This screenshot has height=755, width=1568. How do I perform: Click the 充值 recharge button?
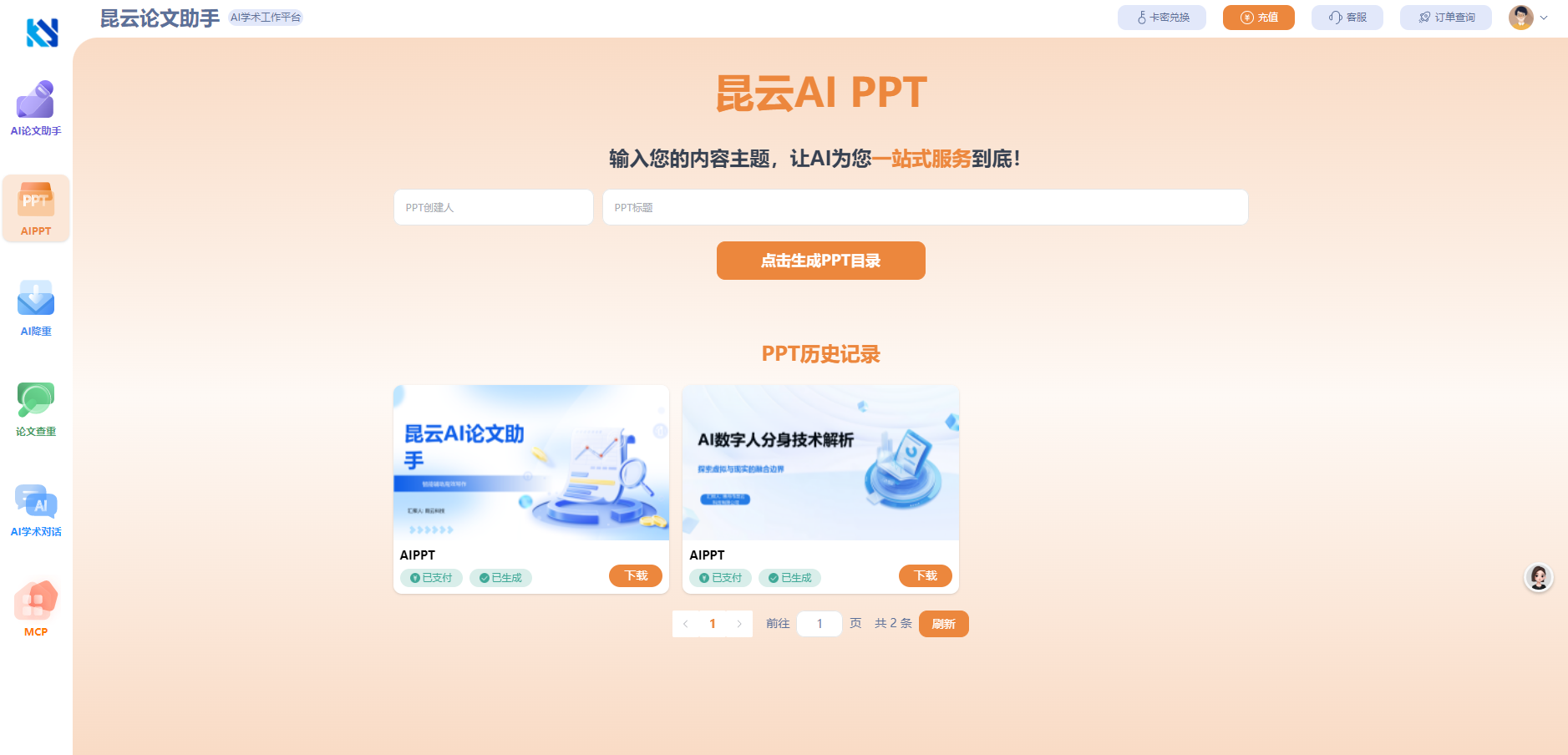coord(1258,18)
